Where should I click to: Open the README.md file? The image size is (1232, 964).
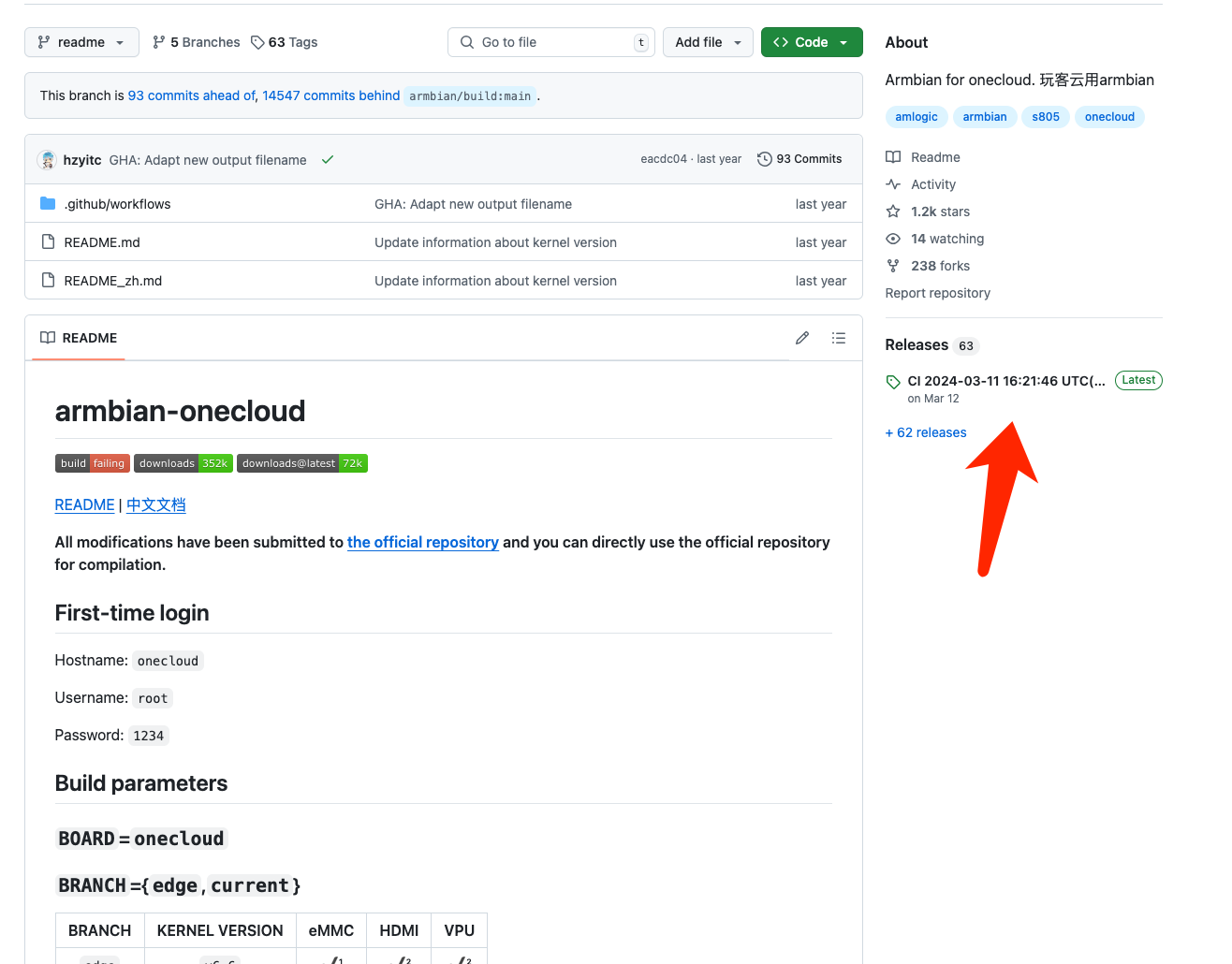(102, 242)
